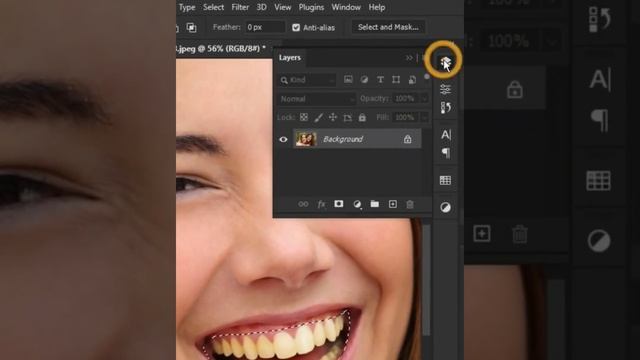The height and width of the screenshot is (360, 640).
Task: Create new fill or adjustment layer
Action: pyautogui.click(x=357, y=204)
